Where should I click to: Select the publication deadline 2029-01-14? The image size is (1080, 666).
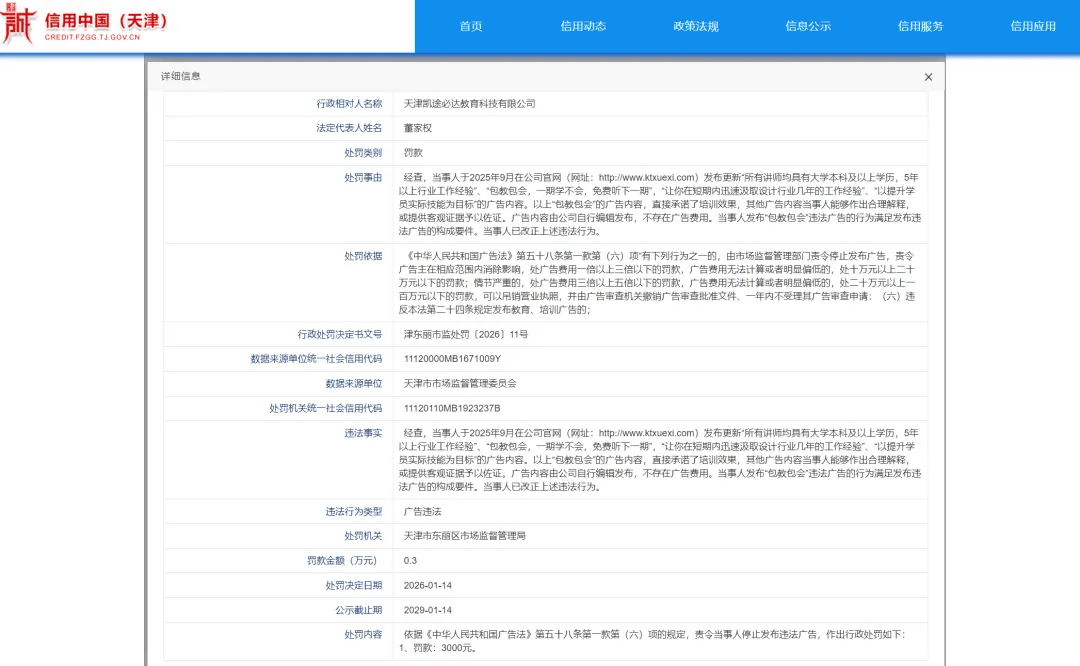pyautogui.click(x=427, y=610)
